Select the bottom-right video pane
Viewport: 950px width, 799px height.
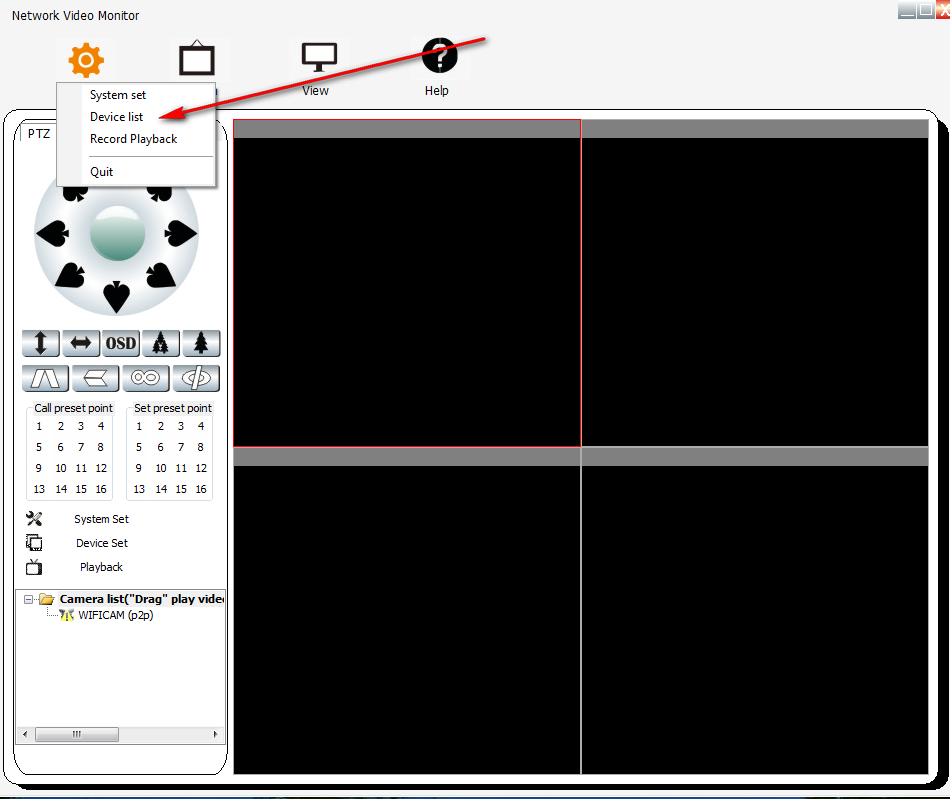(x=754, y=619)
